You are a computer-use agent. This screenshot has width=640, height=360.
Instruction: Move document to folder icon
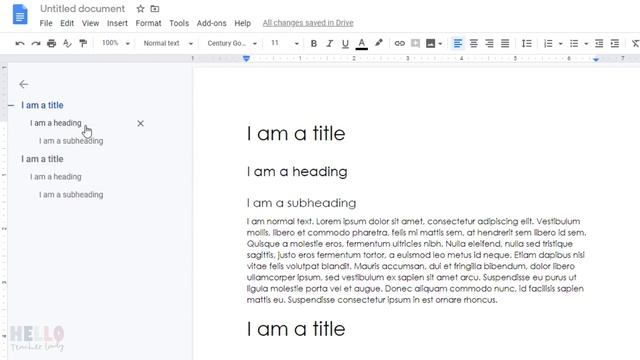(x=155, y=9)
